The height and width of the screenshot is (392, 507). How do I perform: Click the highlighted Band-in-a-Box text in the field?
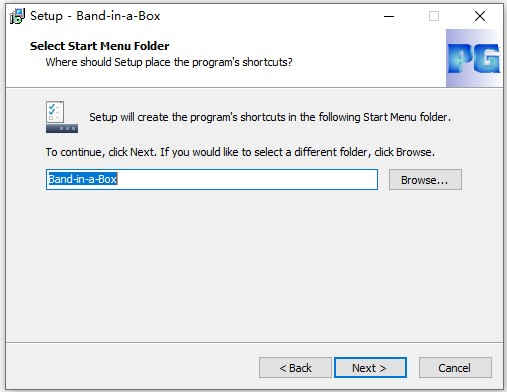(82, 179)
